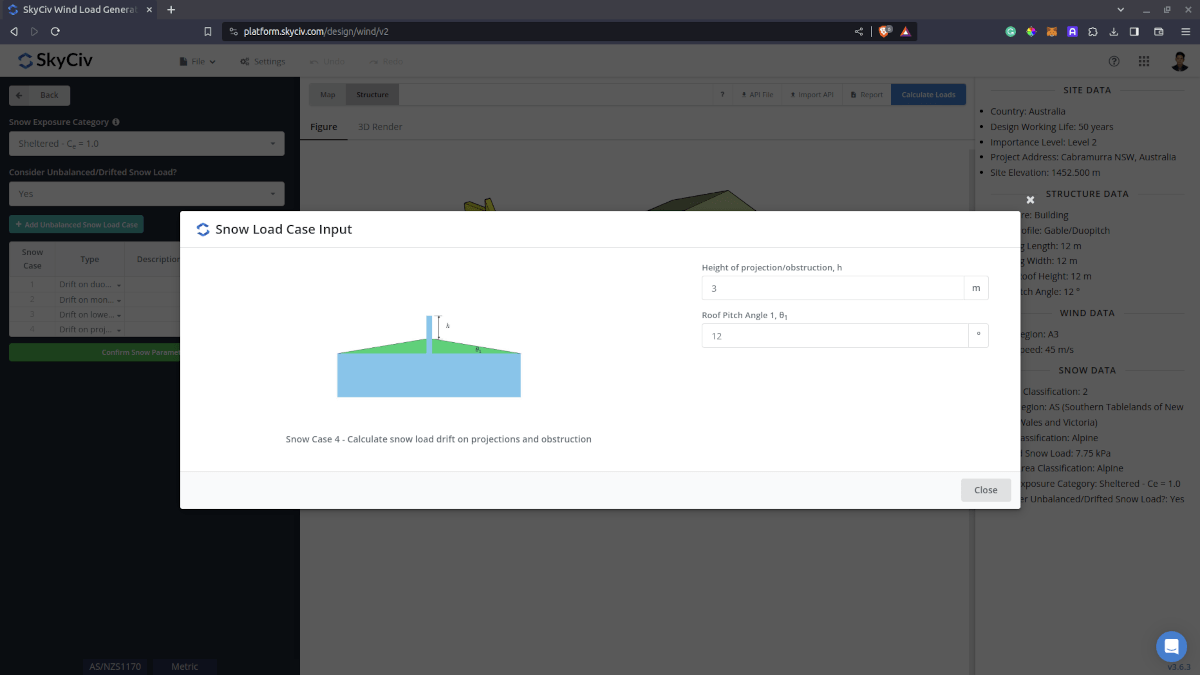Image resolution: width=1200 pixels, height=675 pixels.
Task: Click Add Unbalanced Snow Load Case
Action: 76,225
